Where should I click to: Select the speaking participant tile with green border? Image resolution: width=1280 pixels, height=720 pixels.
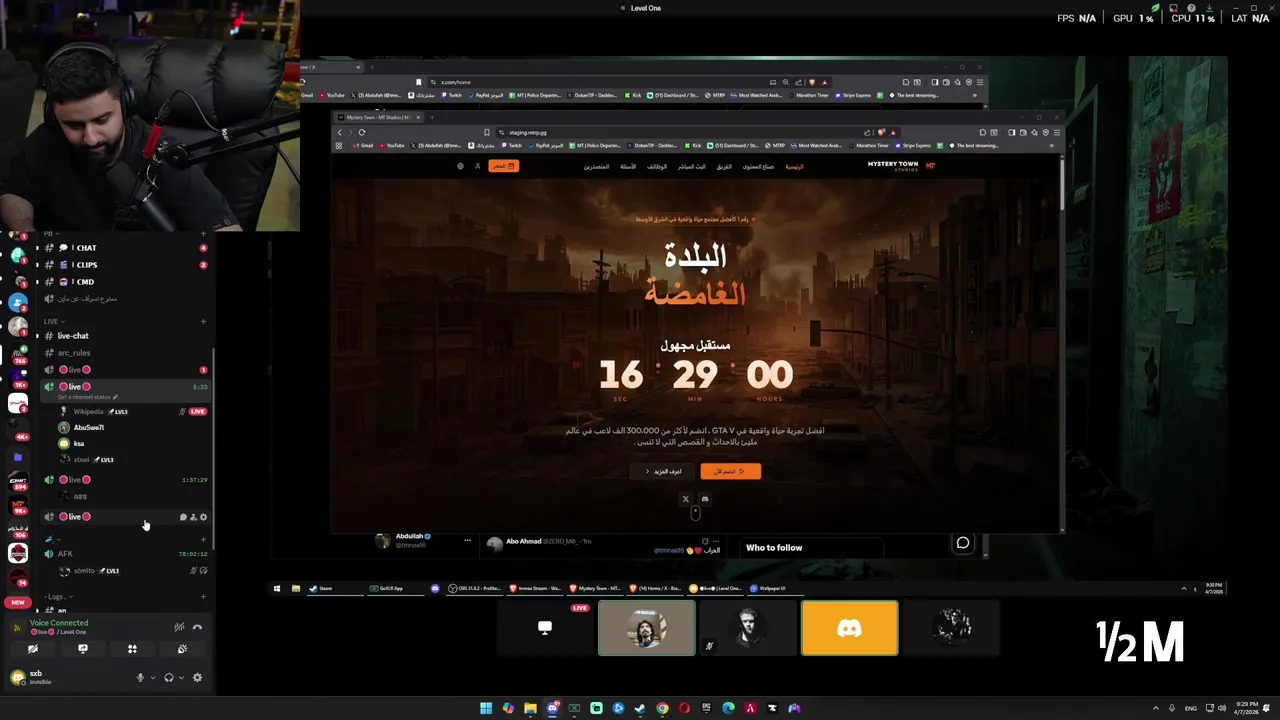coord(647,628)
